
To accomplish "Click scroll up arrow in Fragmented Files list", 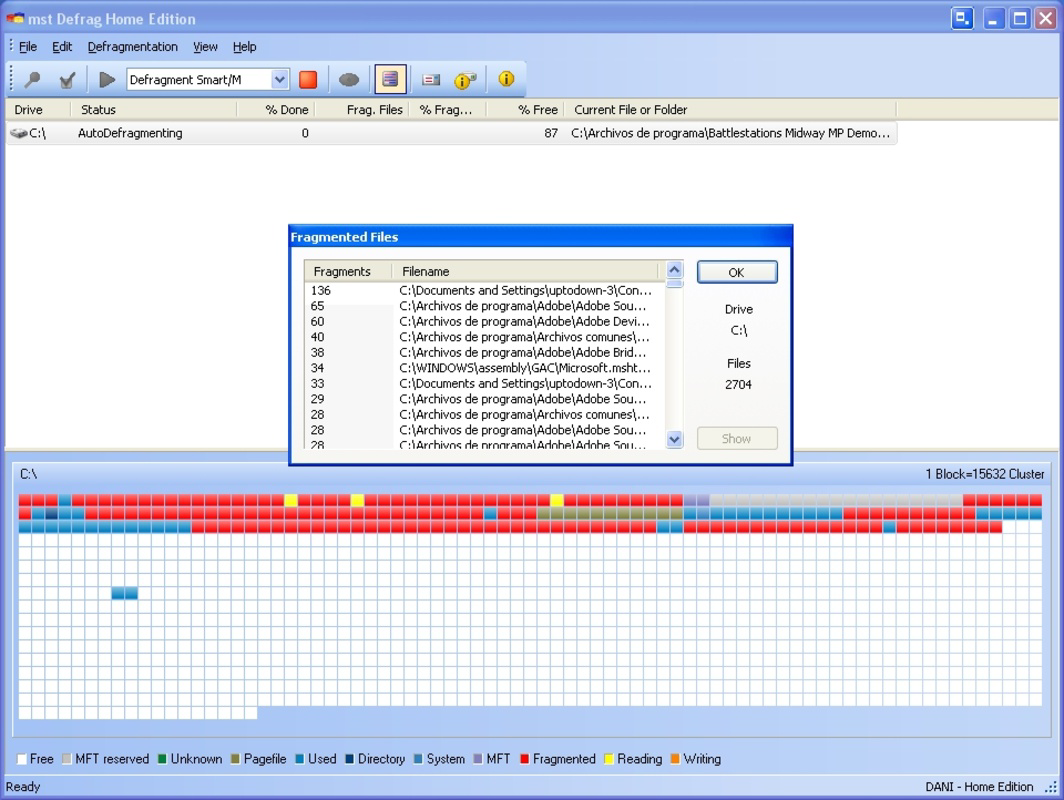I will [x=674, y=269].
